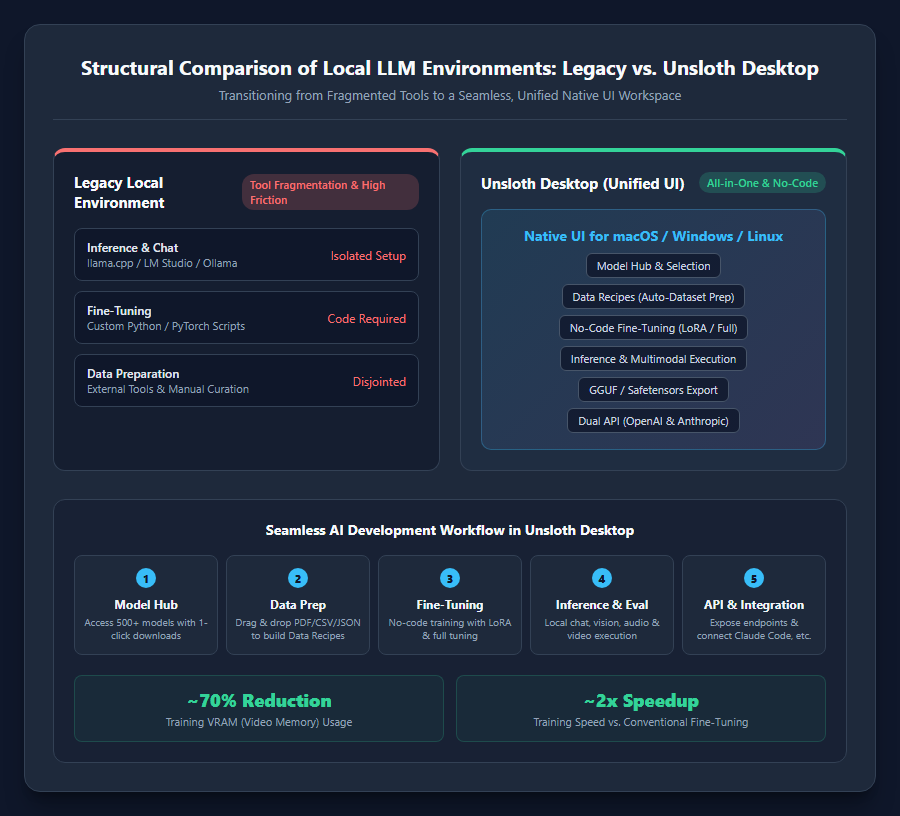Select the Dual API (OpenAI & Anthropic) pill
900x816 pixels.
653,421
